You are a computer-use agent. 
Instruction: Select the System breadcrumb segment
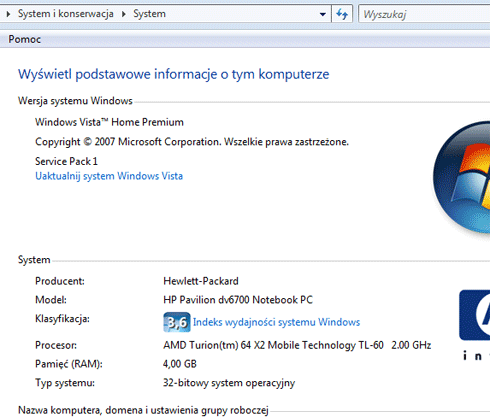[149, 14]
